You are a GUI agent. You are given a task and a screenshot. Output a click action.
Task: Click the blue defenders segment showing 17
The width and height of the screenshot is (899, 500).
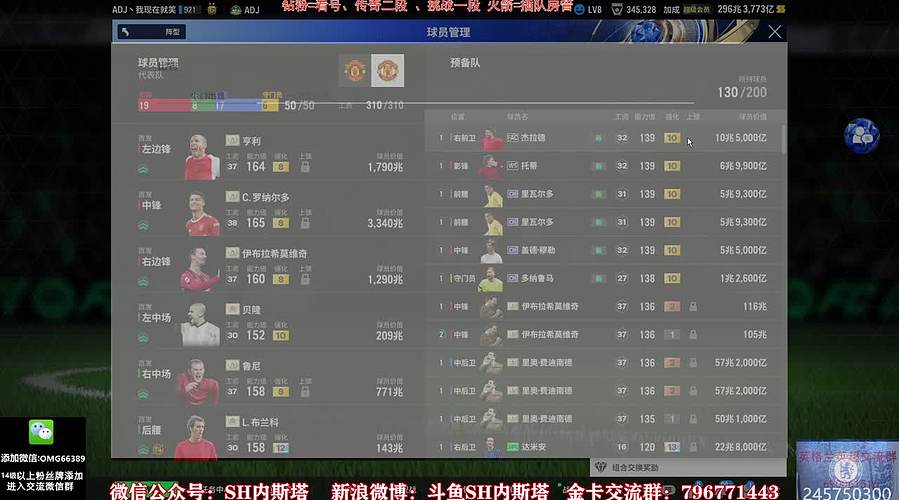point(238,106)
